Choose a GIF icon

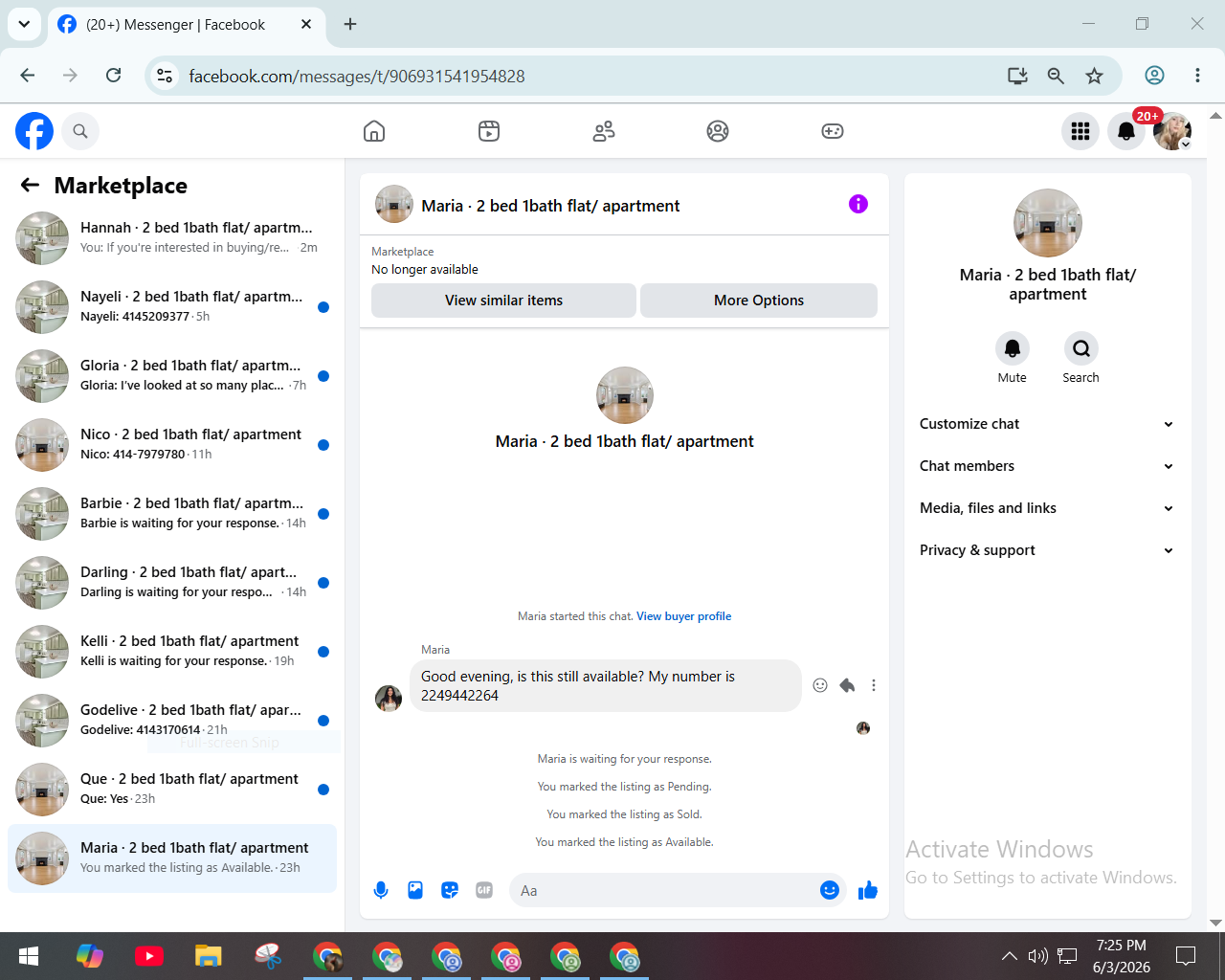[484, 891]
